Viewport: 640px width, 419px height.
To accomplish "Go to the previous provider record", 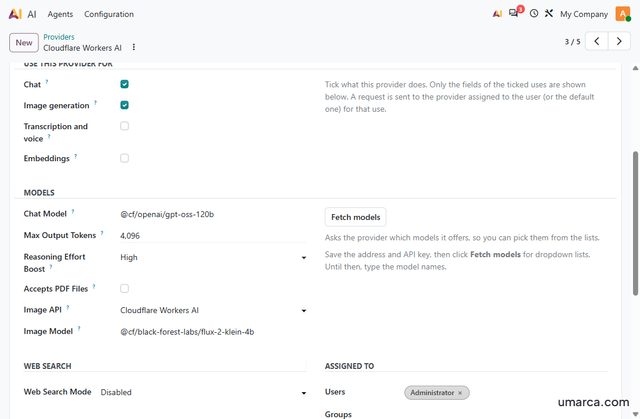I will coord(596,41).
